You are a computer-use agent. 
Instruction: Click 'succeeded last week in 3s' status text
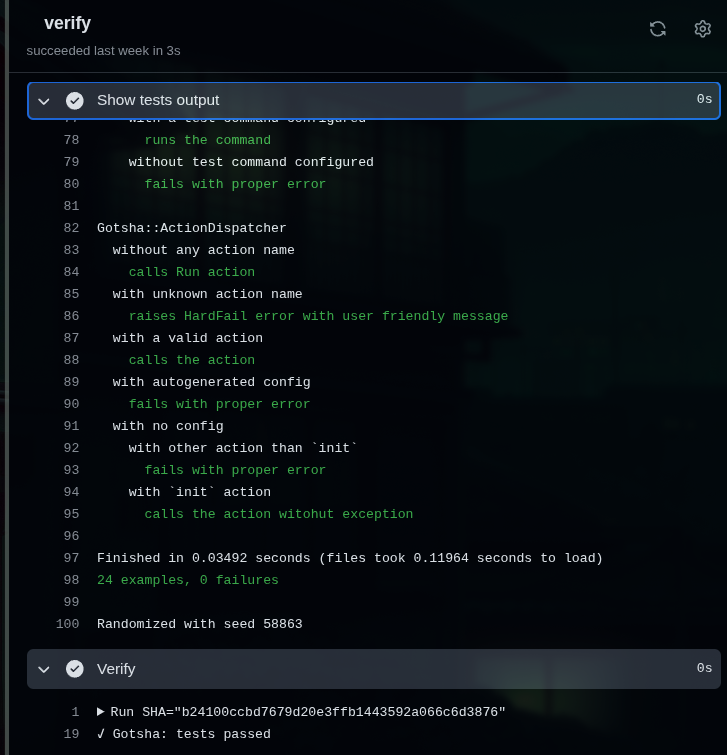point(103,50)
